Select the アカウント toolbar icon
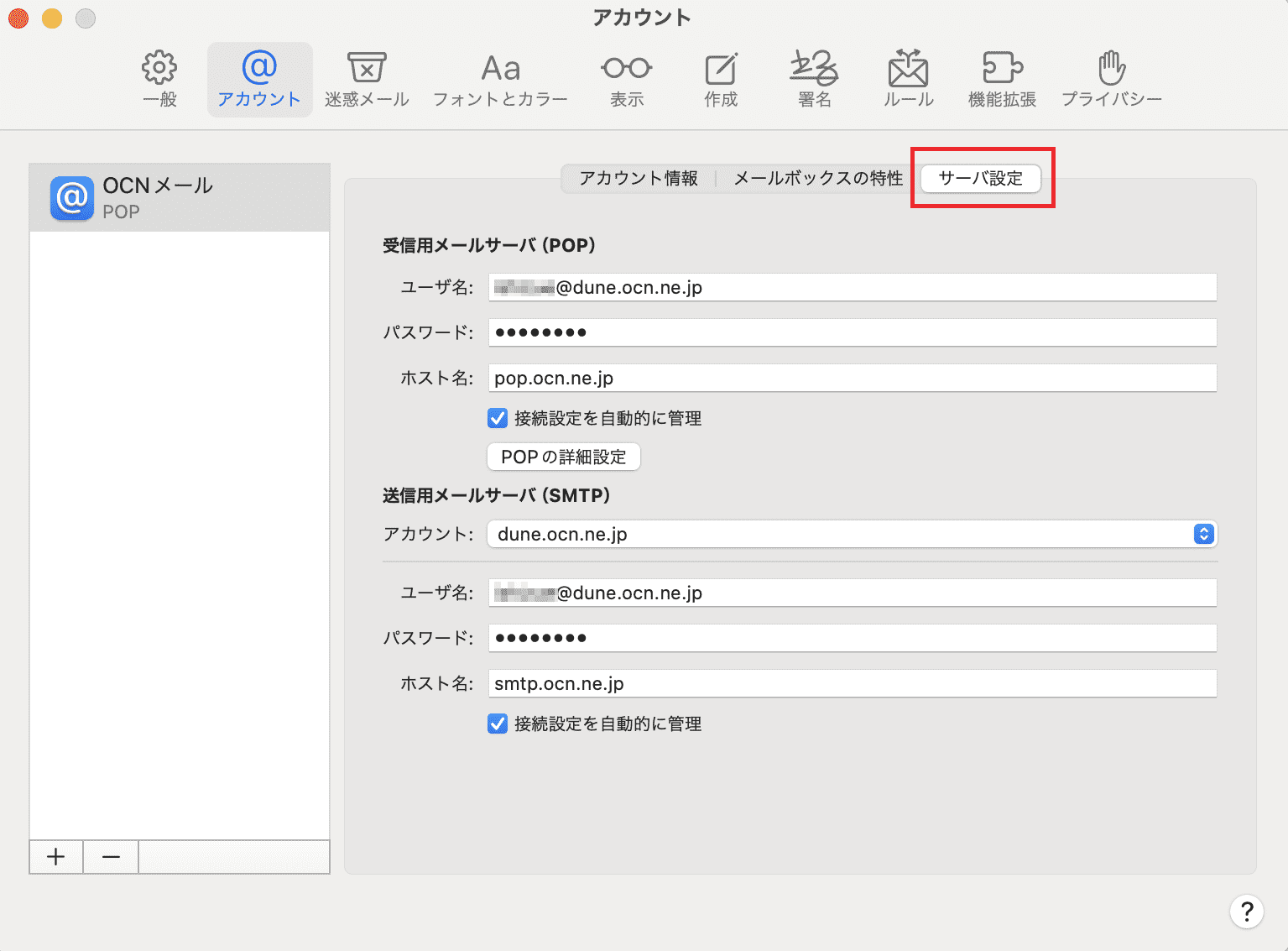The height and width of the screenshot is (951, 1288). point(259,81)
